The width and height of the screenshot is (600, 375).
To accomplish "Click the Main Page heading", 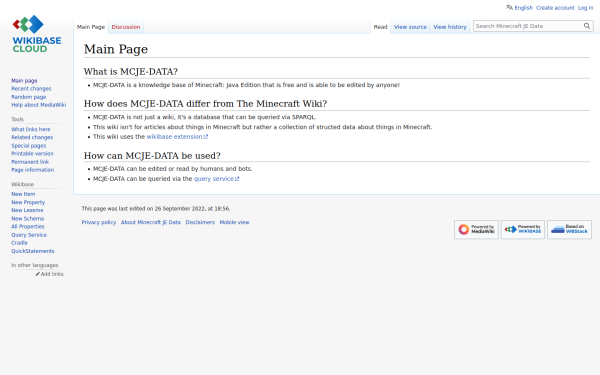I will [x=116, y=49].
